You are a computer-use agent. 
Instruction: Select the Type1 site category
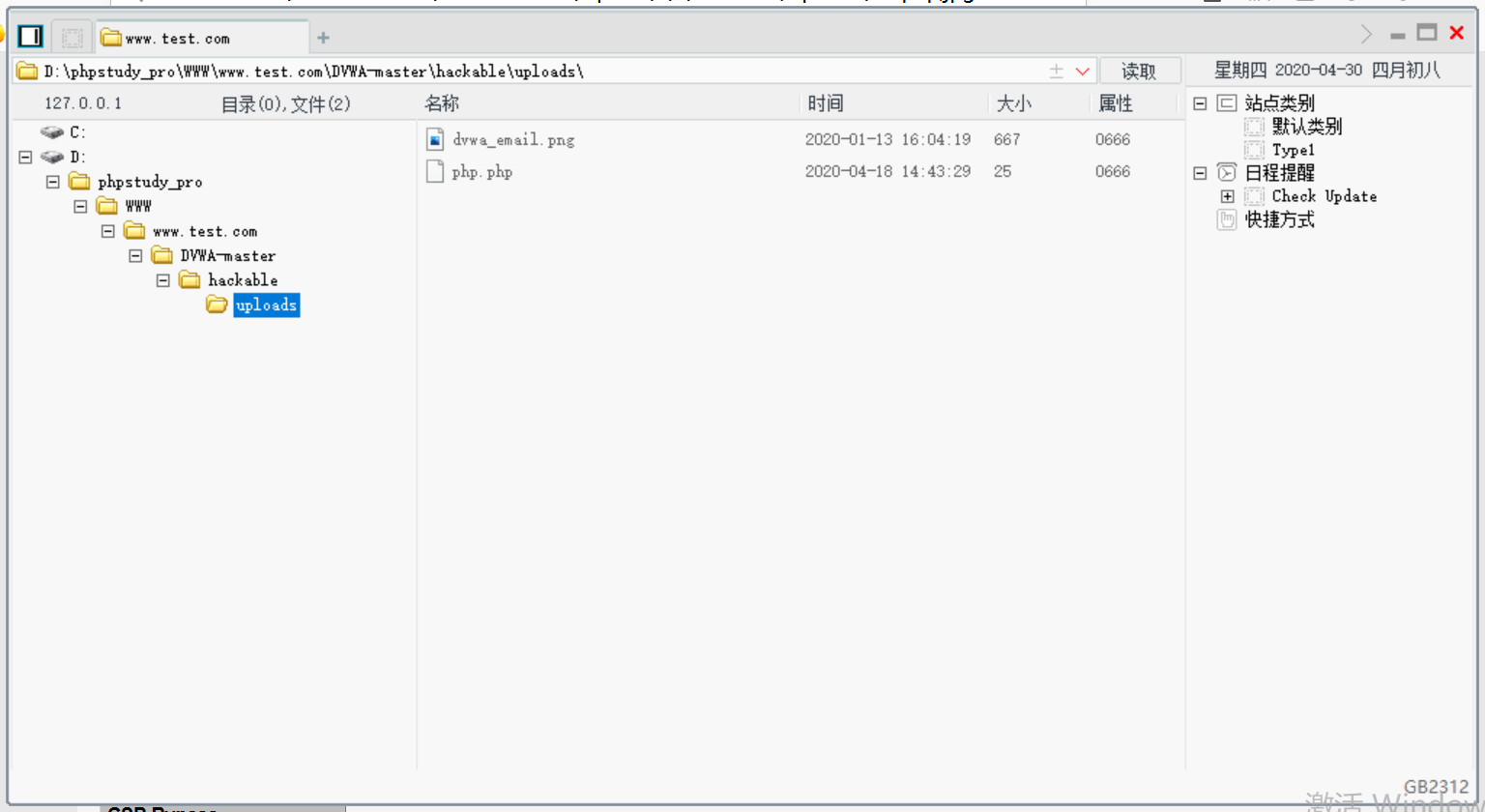point(1293,150)
